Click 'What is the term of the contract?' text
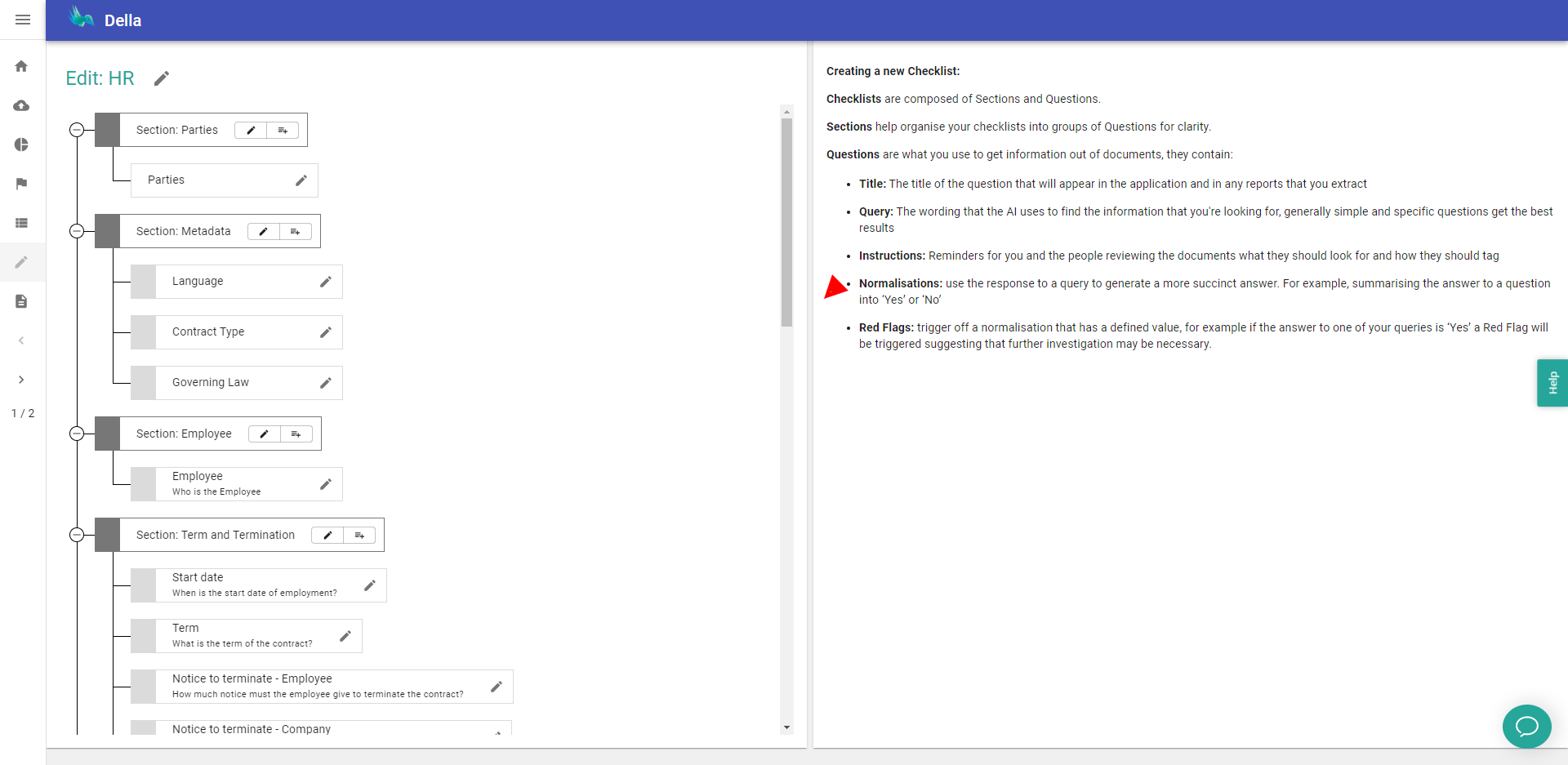 (x=243, y=643)
